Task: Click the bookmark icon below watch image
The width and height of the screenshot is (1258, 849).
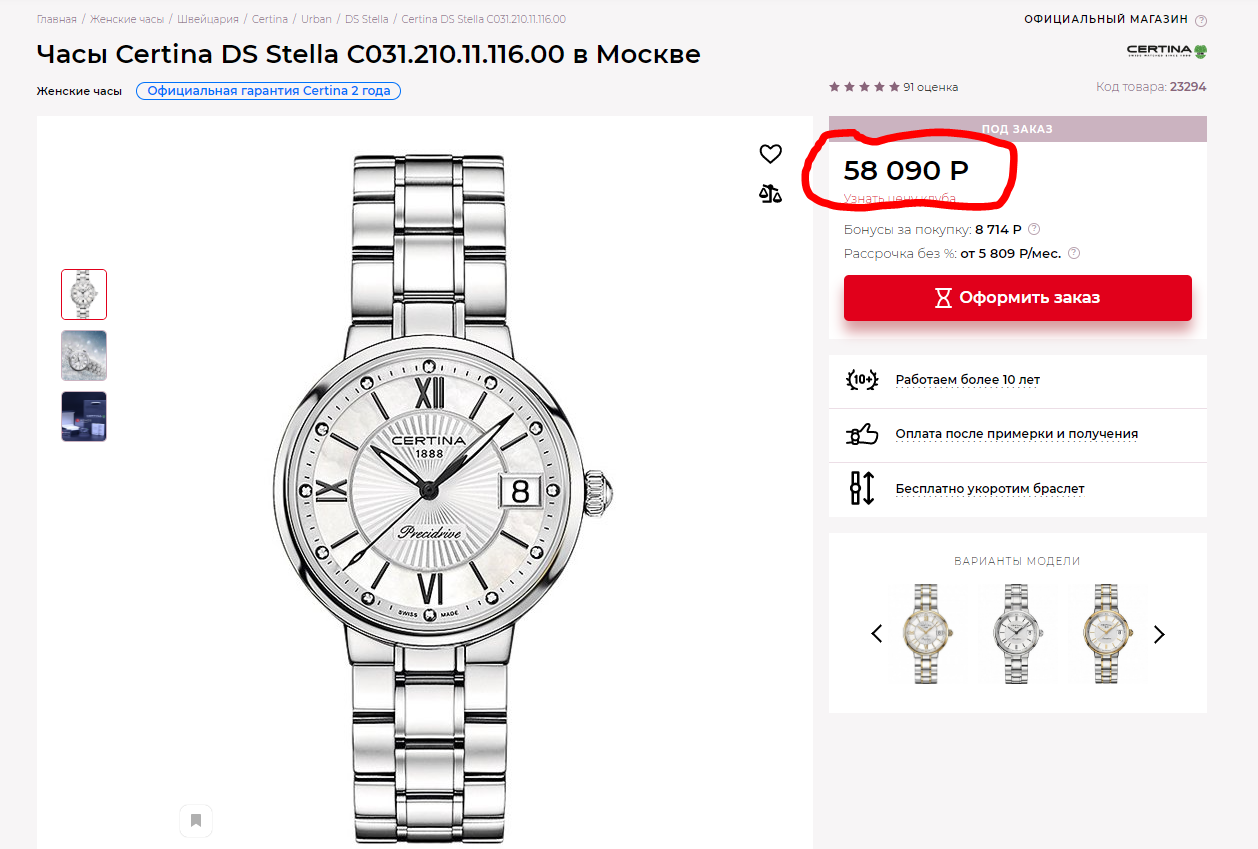Action: pos(196,821)
